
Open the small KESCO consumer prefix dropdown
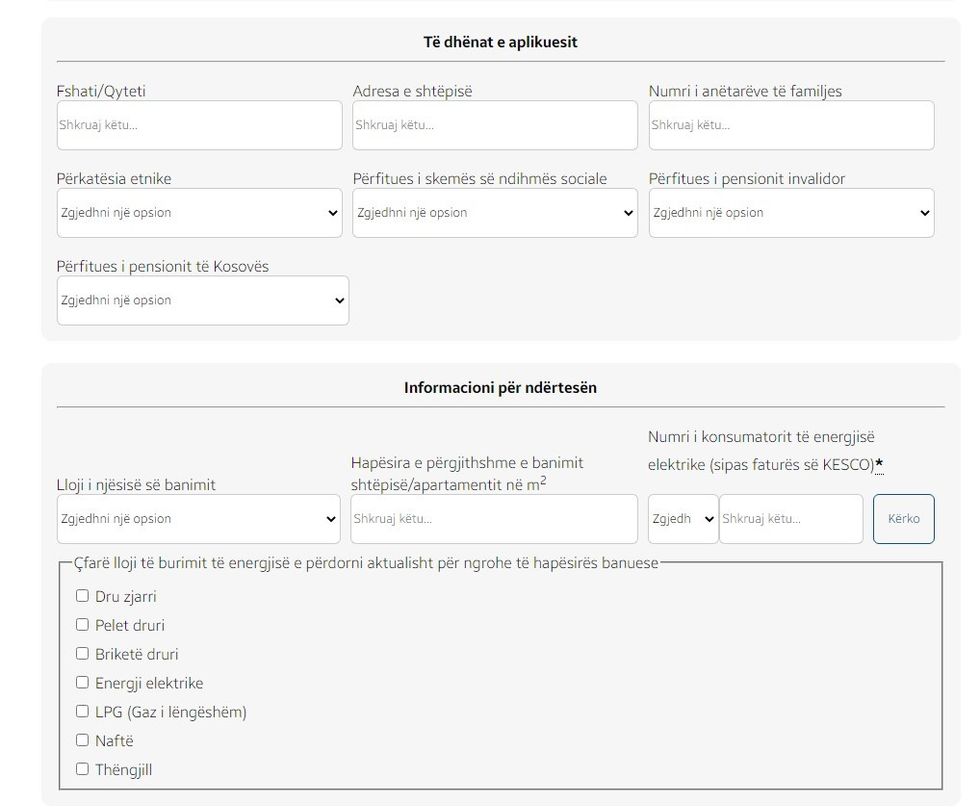click(683, 519)
